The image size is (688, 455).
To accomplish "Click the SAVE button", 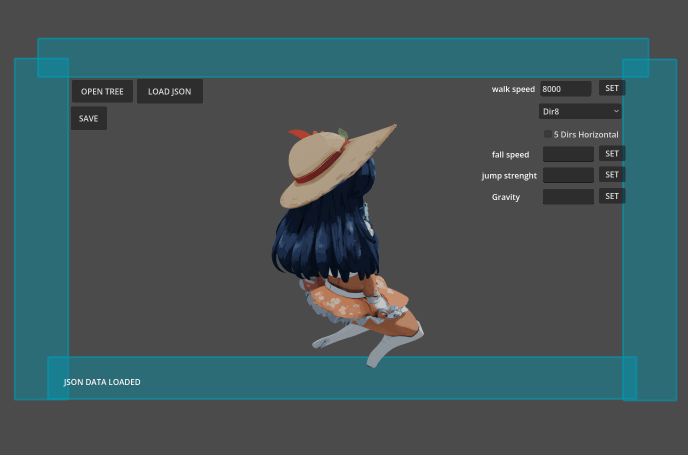I will point(89,118).
